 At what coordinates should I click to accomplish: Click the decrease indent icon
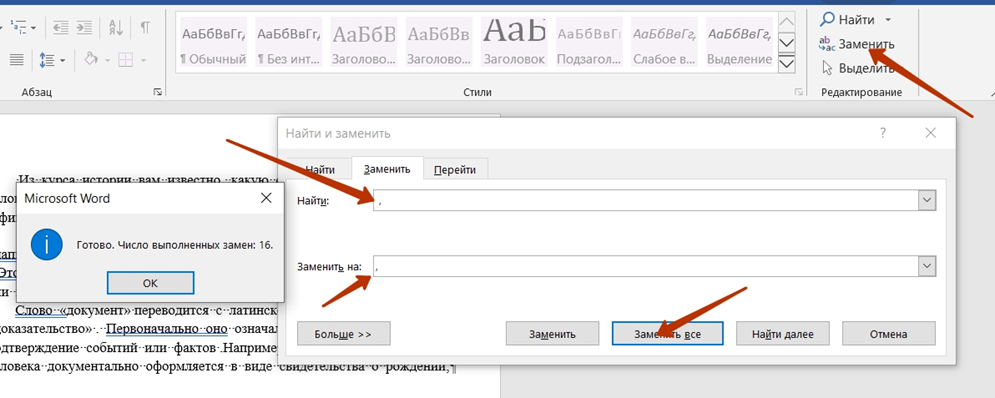pos(61,27)
